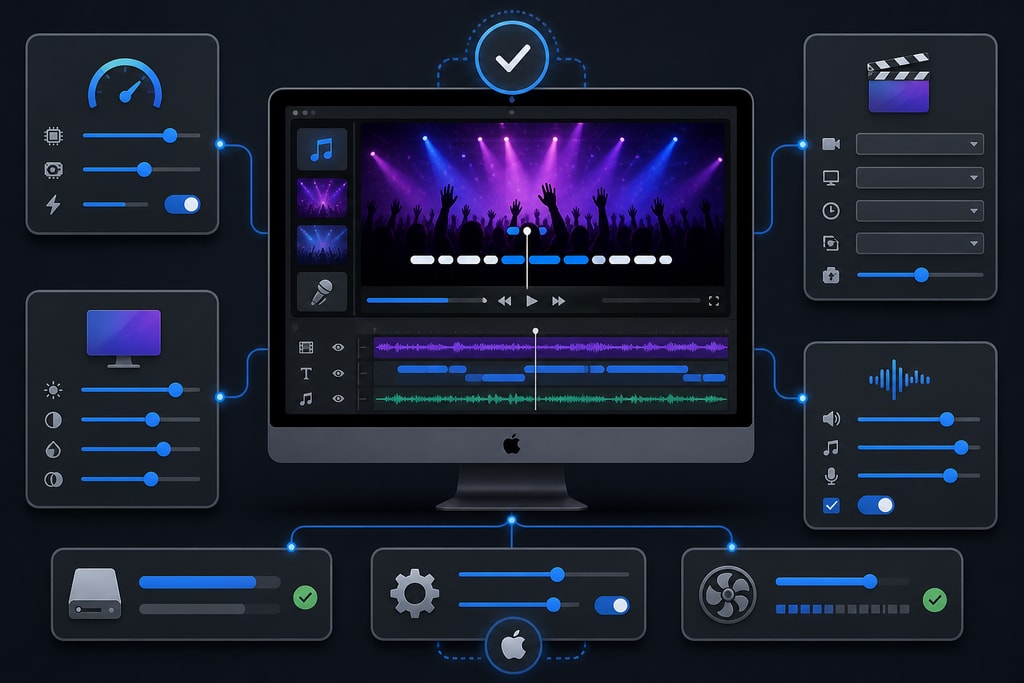Click the CPU chip icon
Image resolution: width=1024 pixels, height=683 pixels.
click(53, 136)
